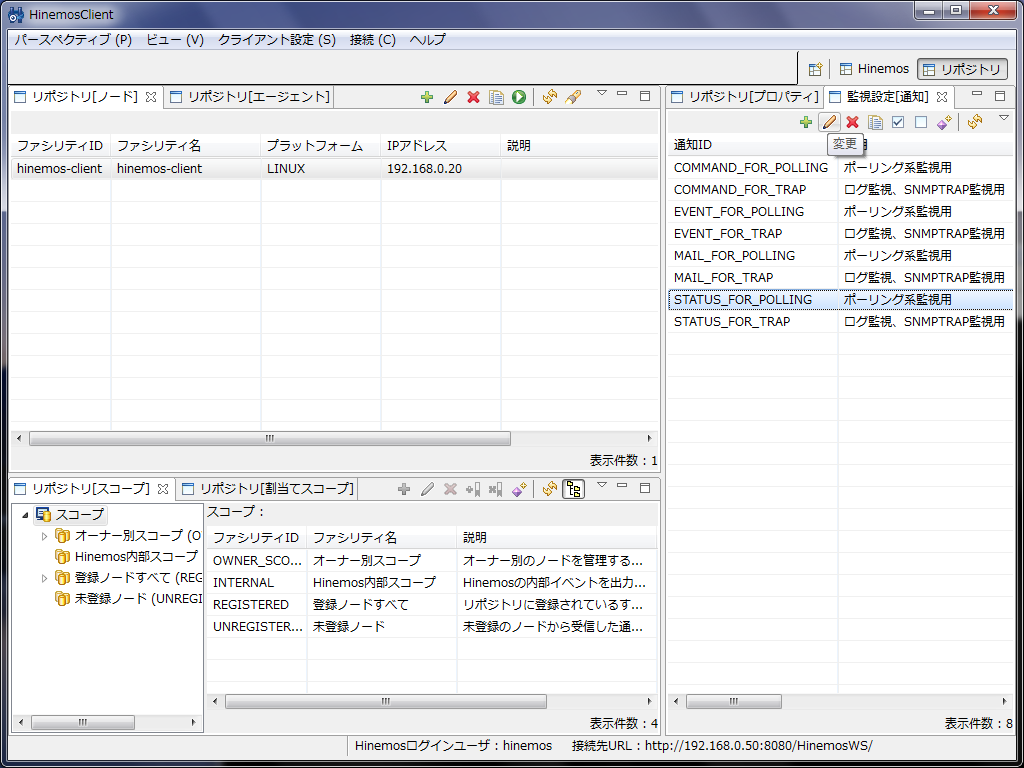Click the notification list horizontal scrollbar
This screenshot has width=1024, height=768.
733,702
